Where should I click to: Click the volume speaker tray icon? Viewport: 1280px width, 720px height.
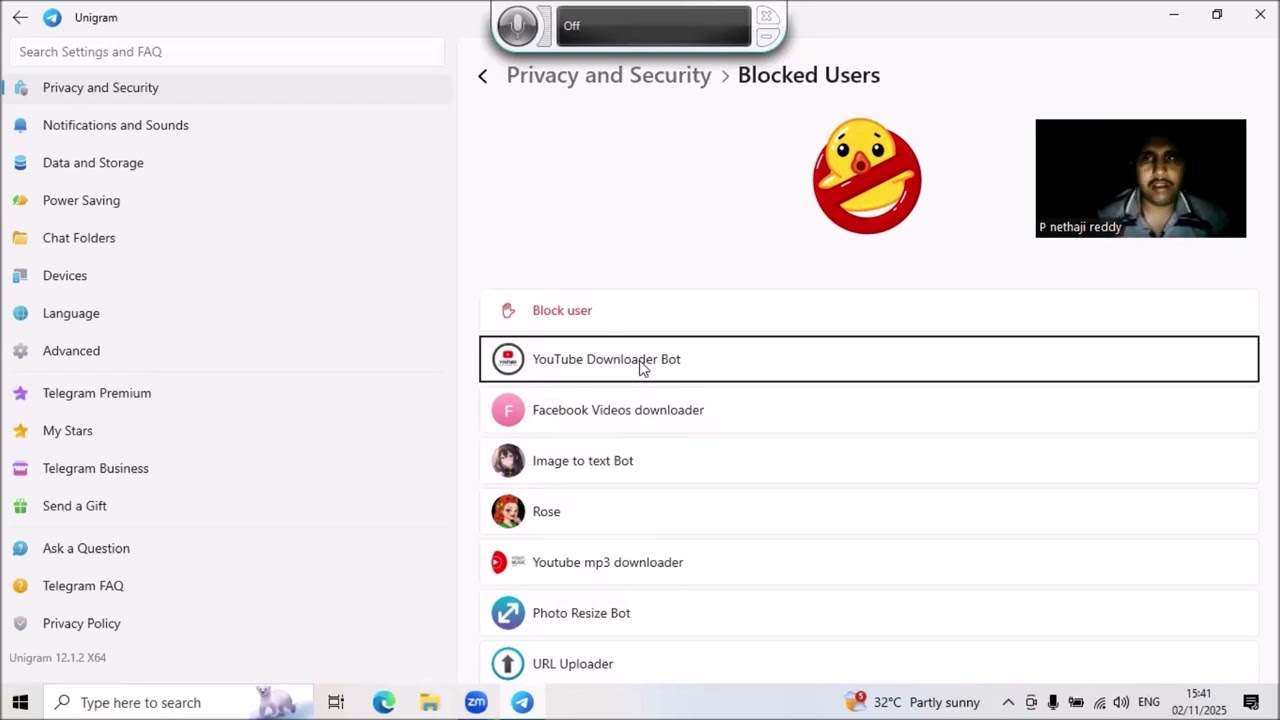[1121, 703]
